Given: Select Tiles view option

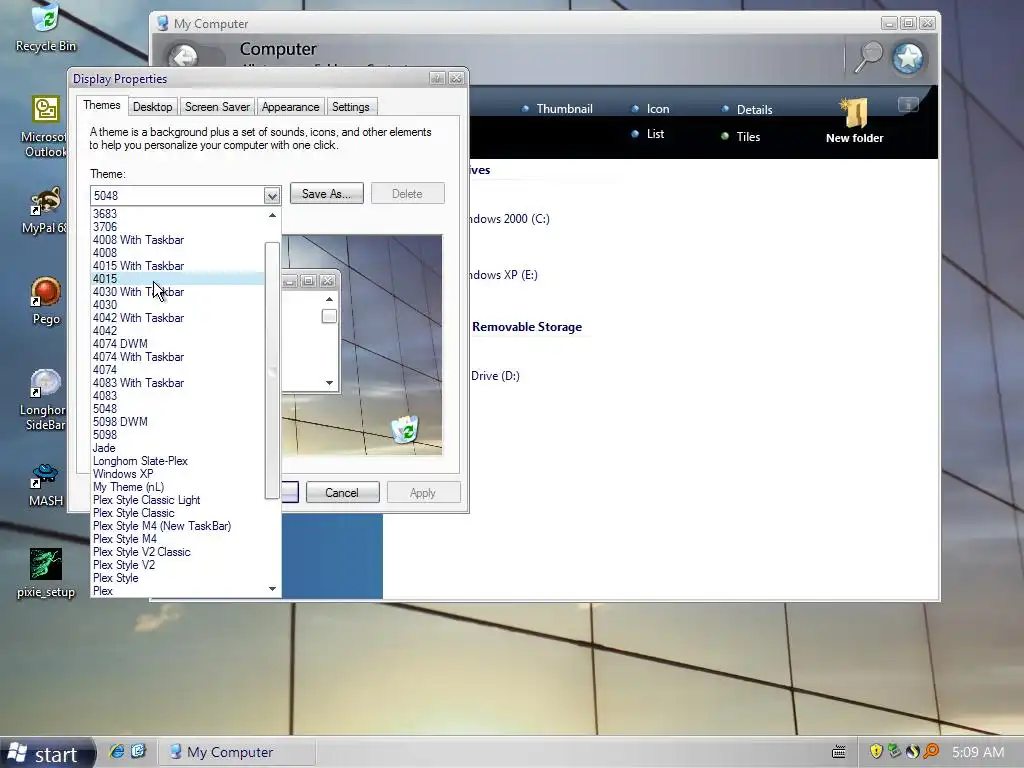Looking at the screenshot, I should [740, 136].
